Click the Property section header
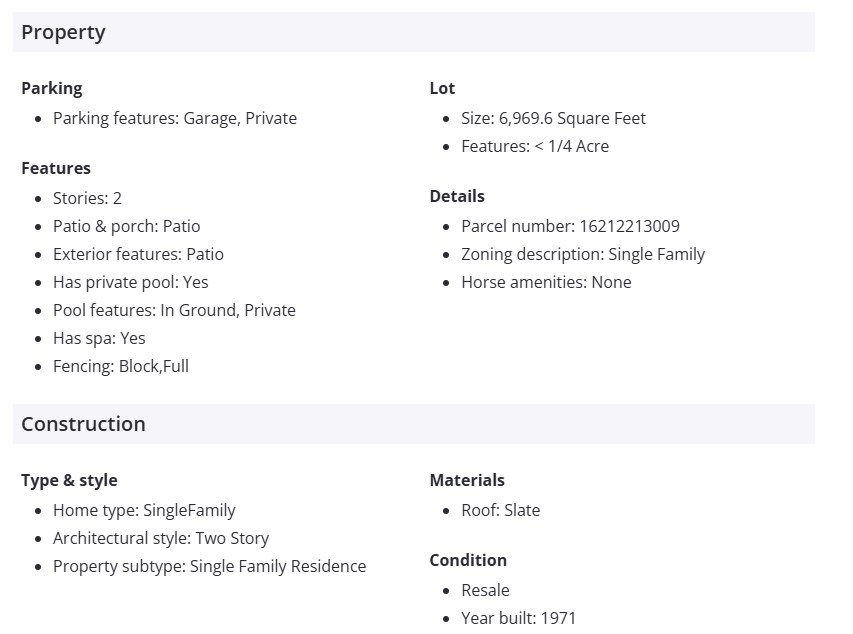The height and width of the screenshot is (634, 853). click(63, 32)
